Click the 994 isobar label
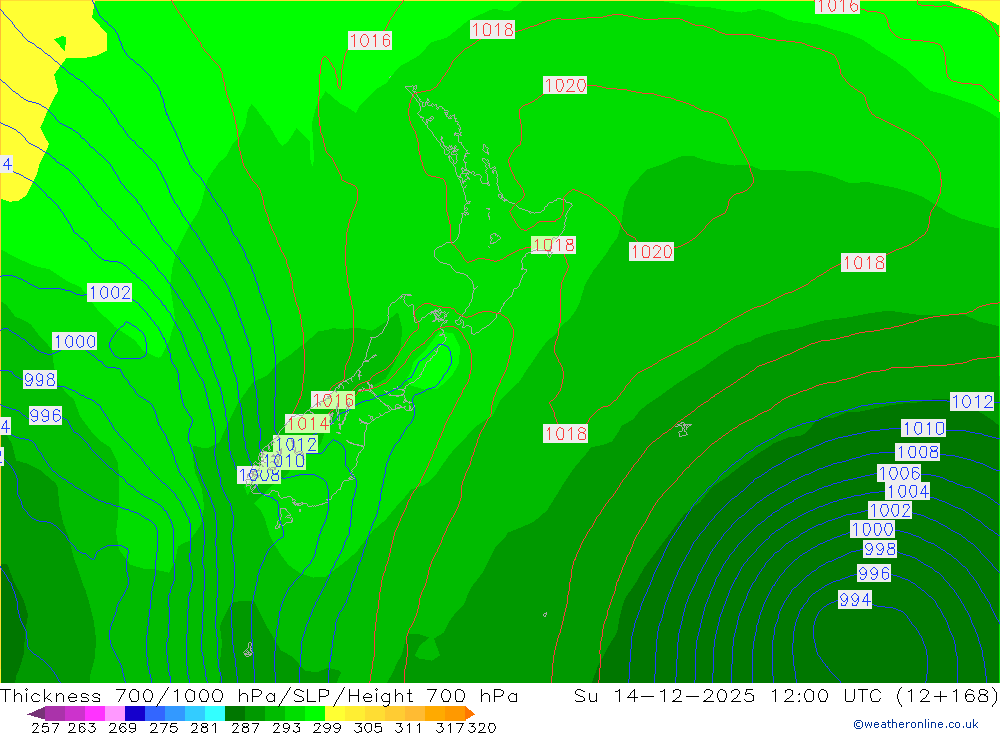Image resolution: width=1000 pixels, height=733 pixels. (x=855, y=600)
